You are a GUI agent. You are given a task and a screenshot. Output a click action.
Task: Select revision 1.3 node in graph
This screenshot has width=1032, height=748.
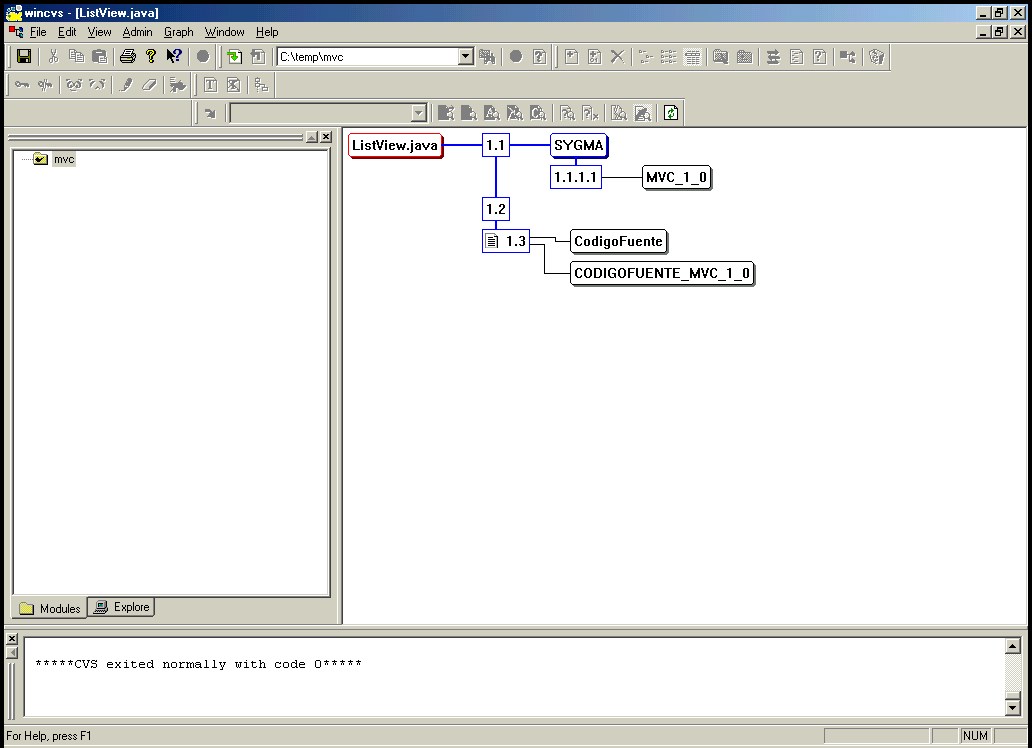pos(506,241)
